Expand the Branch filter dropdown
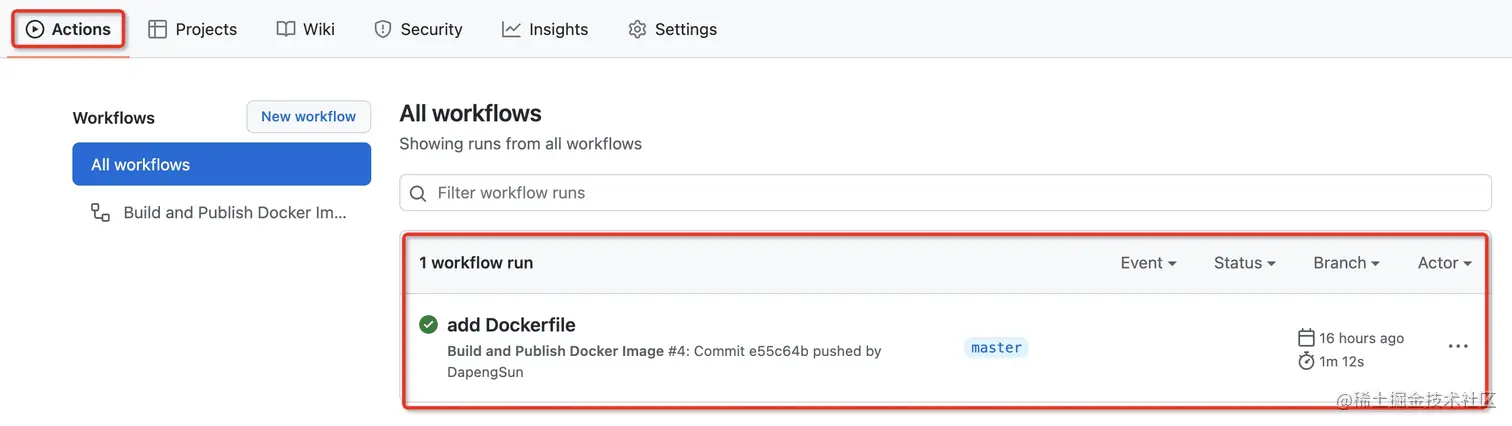The width and height of the screenshot is (1512, 426). tap(1346, 263)
